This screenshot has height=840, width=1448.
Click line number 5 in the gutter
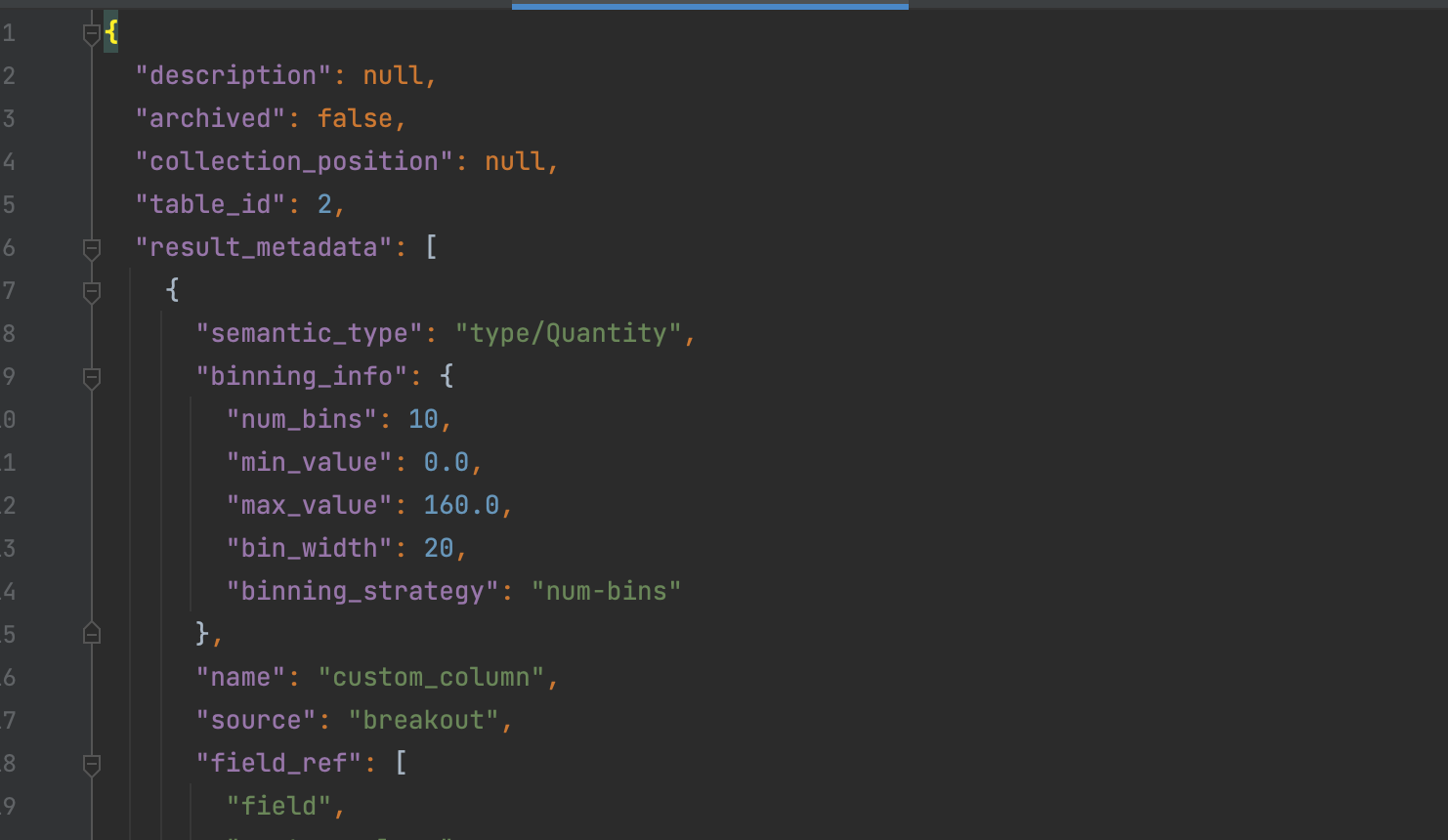[10, 204]
